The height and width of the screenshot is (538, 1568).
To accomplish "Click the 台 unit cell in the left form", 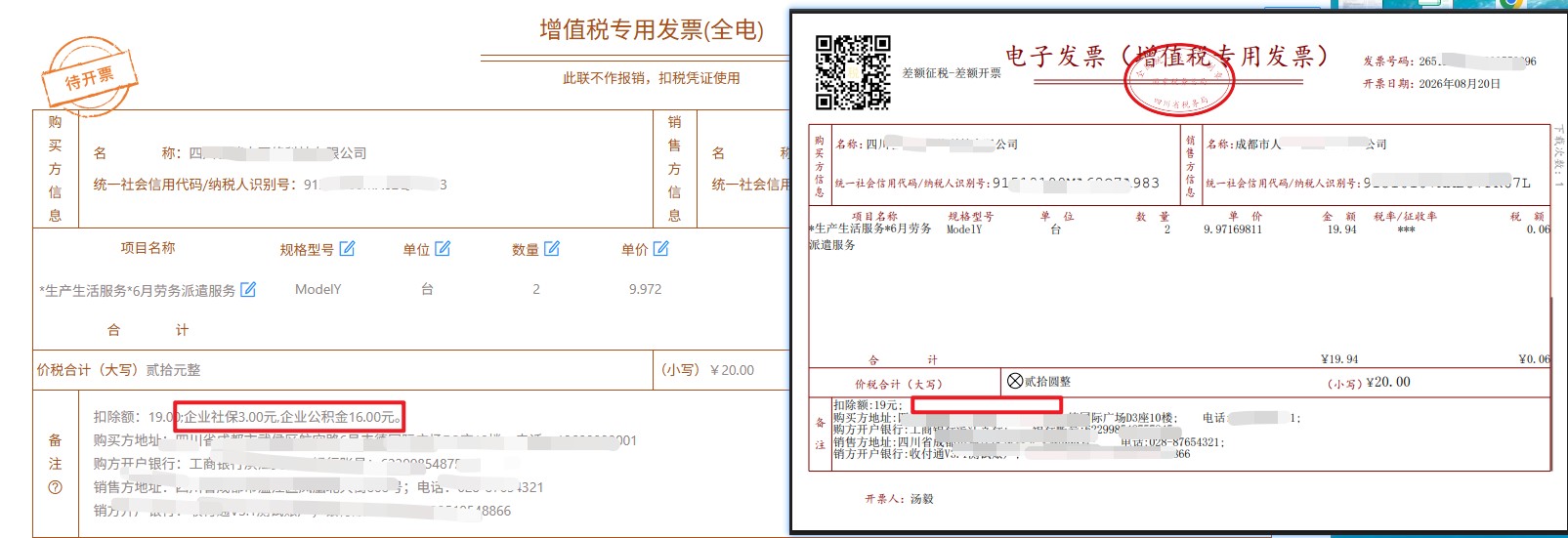I will click(x=427, y=289).
